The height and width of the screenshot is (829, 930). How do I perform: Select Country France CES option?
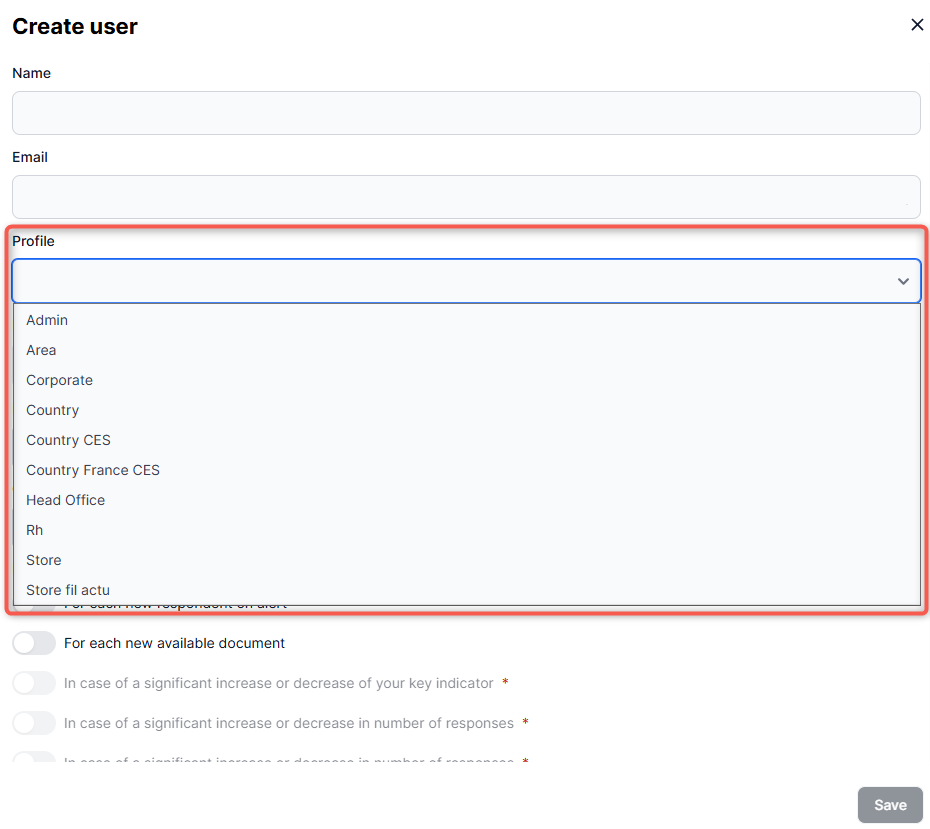(93, 470)
